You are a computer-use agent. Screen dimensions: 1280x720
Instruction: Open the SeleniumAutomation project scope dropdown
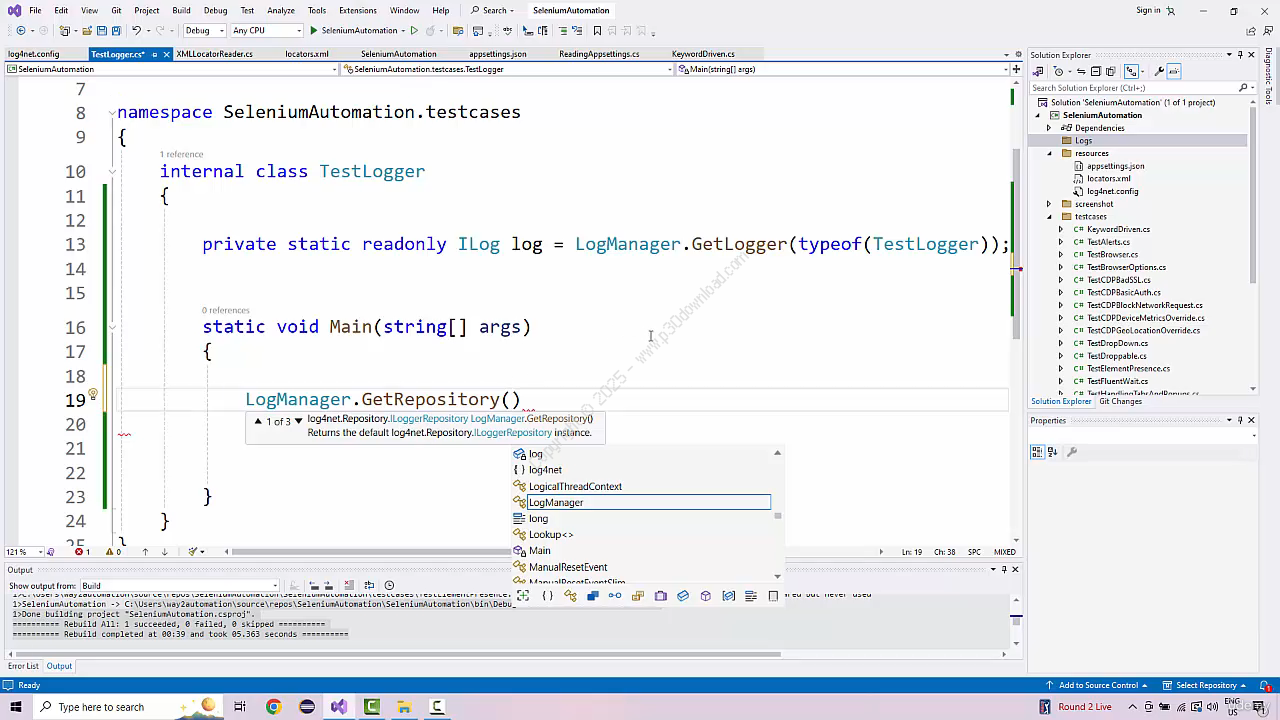point(170,69)
